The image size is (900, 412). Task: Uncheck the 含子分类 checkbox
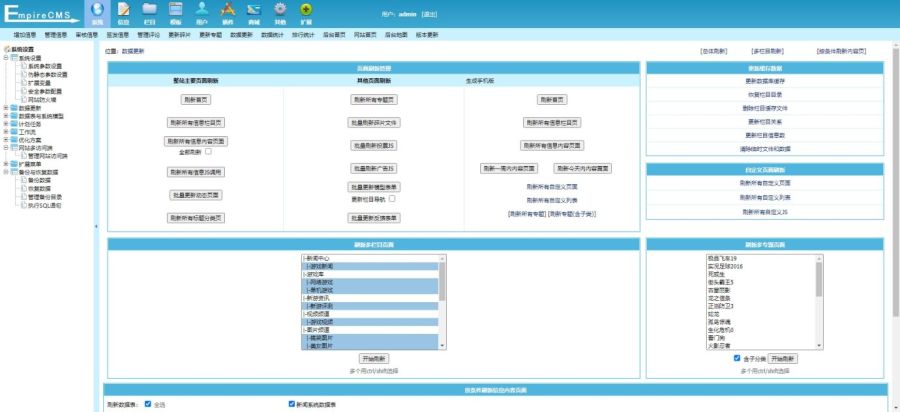(x=737, y=358)
